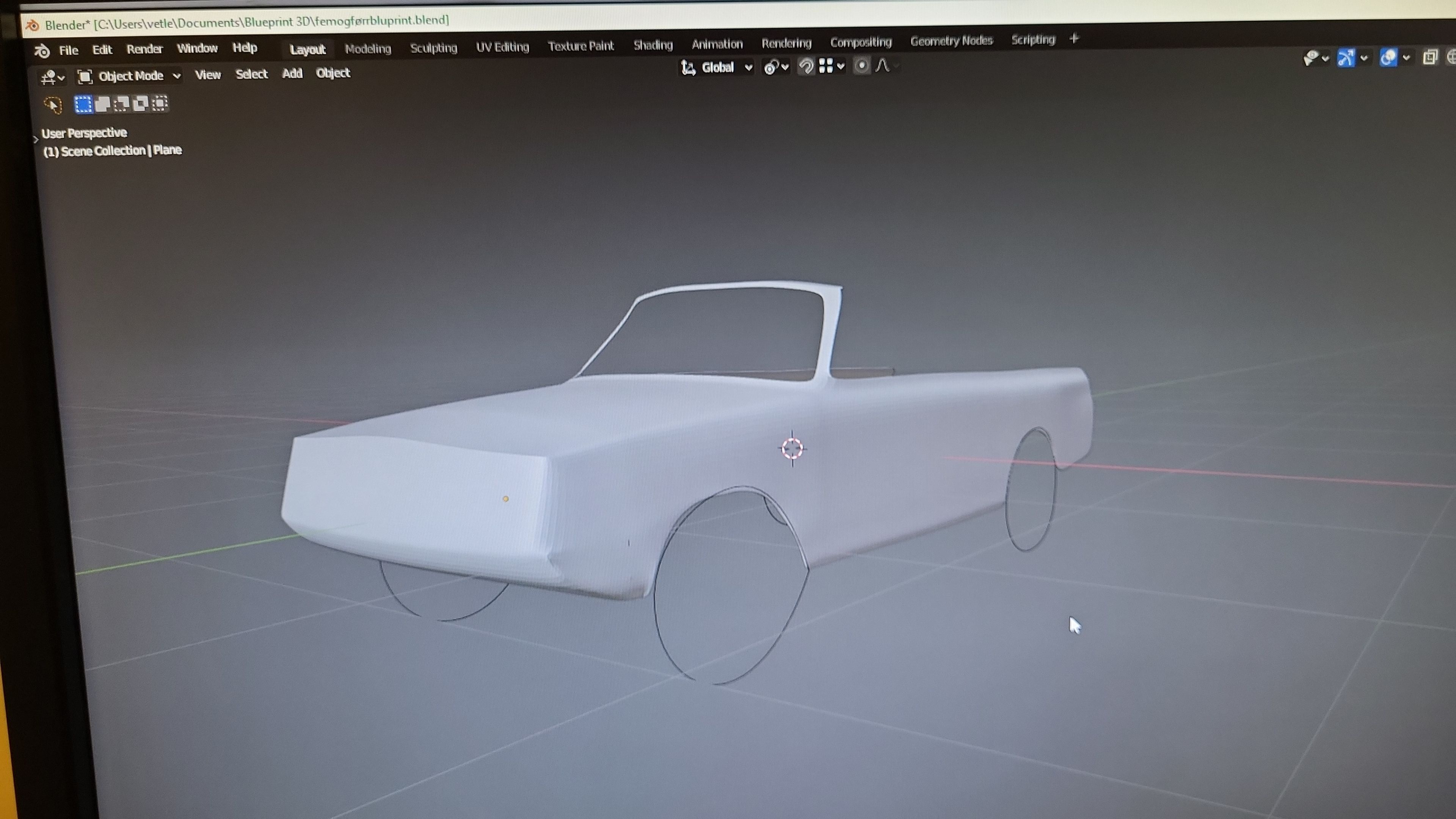The height and width of the screenshot is (819, 1456).
Task: Click the proportional editing falloff curve icon
Action: point(883,66)
